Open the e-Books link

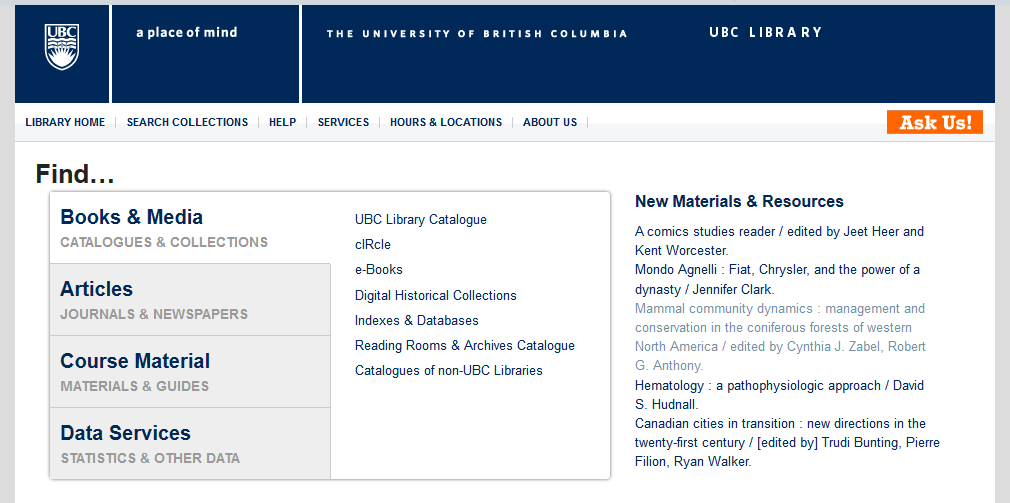(379, 270)
